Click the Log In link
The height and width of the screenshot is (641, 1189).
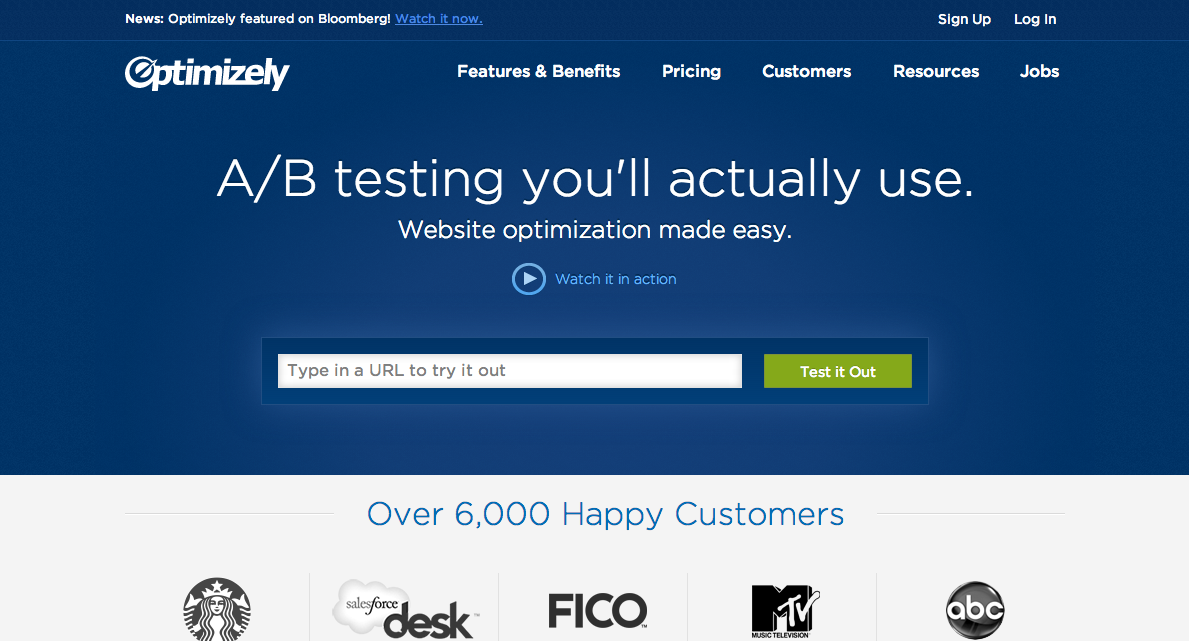[x=1034, y=20]
